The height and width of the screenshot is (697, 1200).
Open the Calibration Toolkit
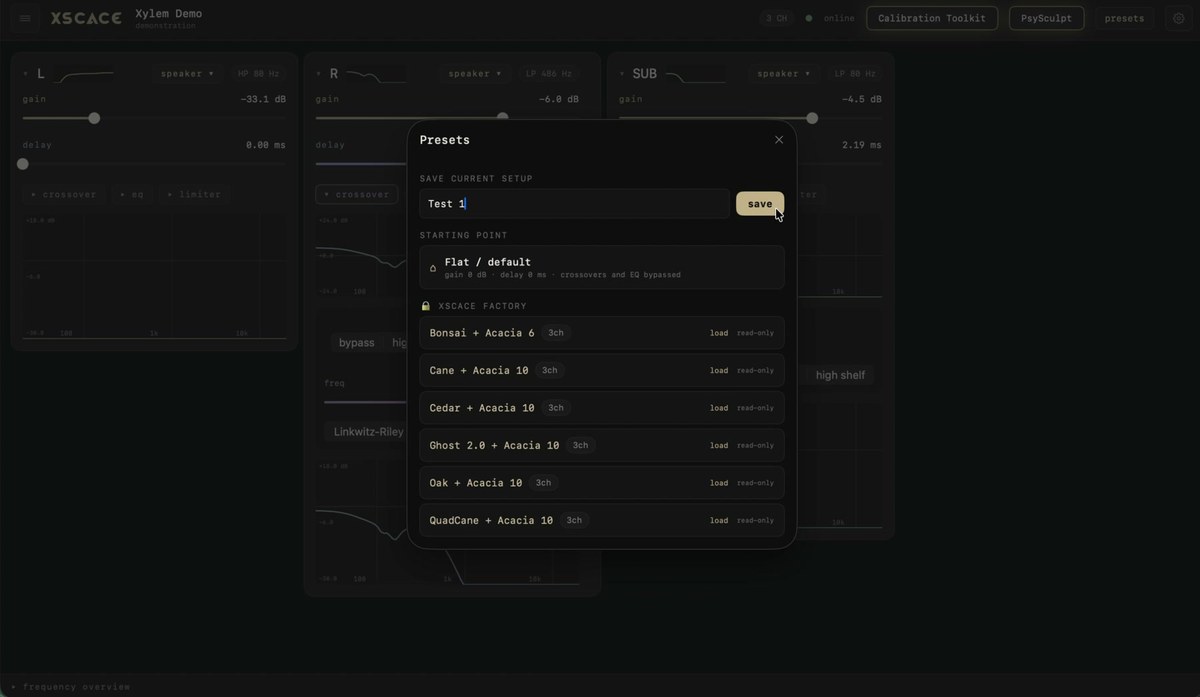tap(931, 18)
